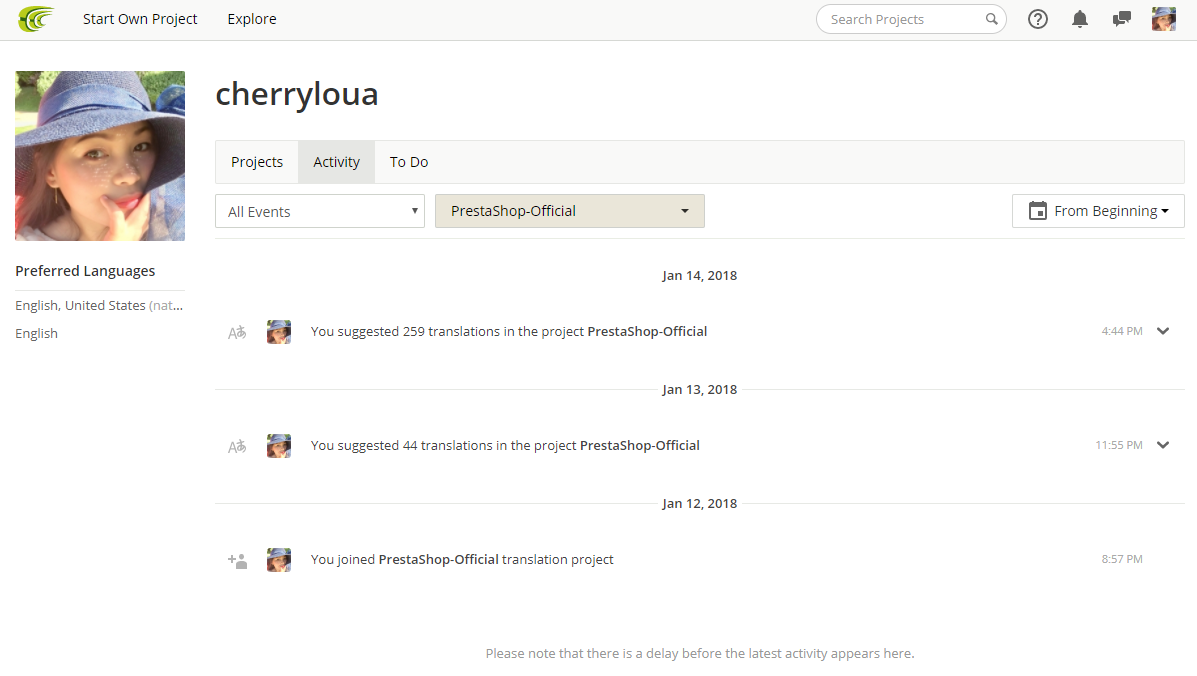1197x676 pixels.
Task: Open the PrestaShop-Official project dropdown
Action: (569, 211)
